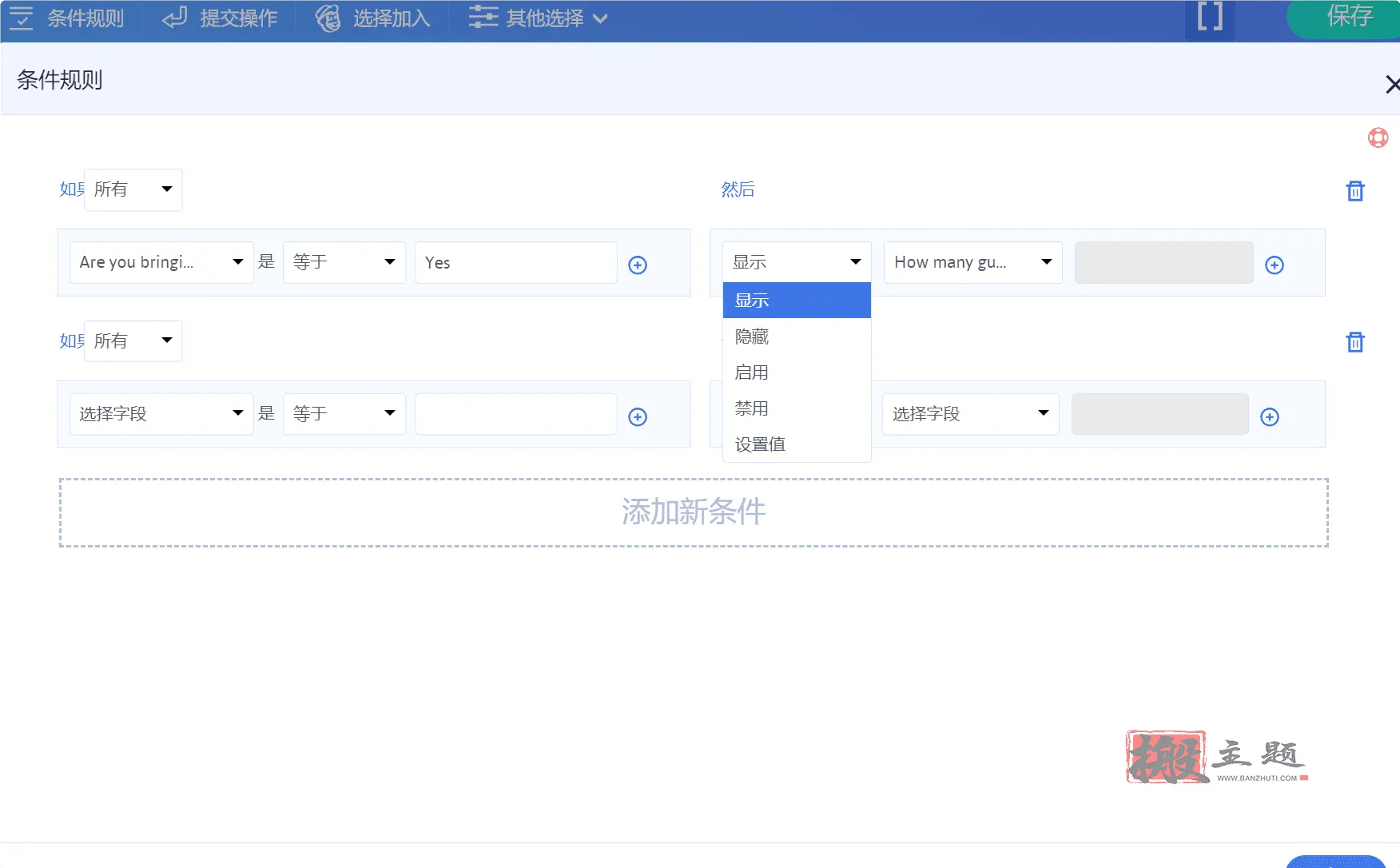Viewport: 1400px width, 868px height.
Task: Delete the second rule with trash icon
Action: [x=1355, y=342]
